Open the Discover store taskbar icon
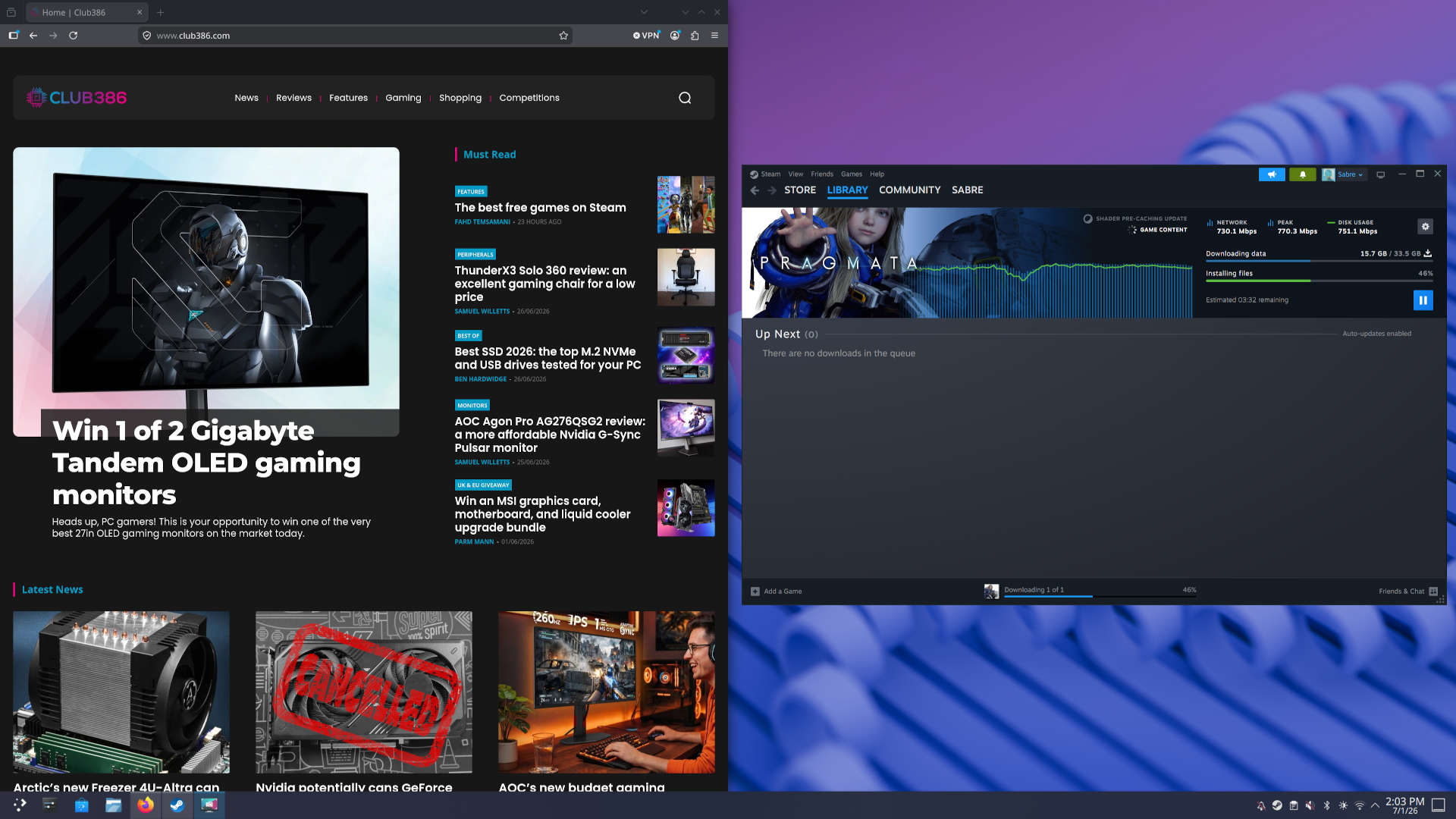This screenshot has height=819, width=1456. (81, 805)
